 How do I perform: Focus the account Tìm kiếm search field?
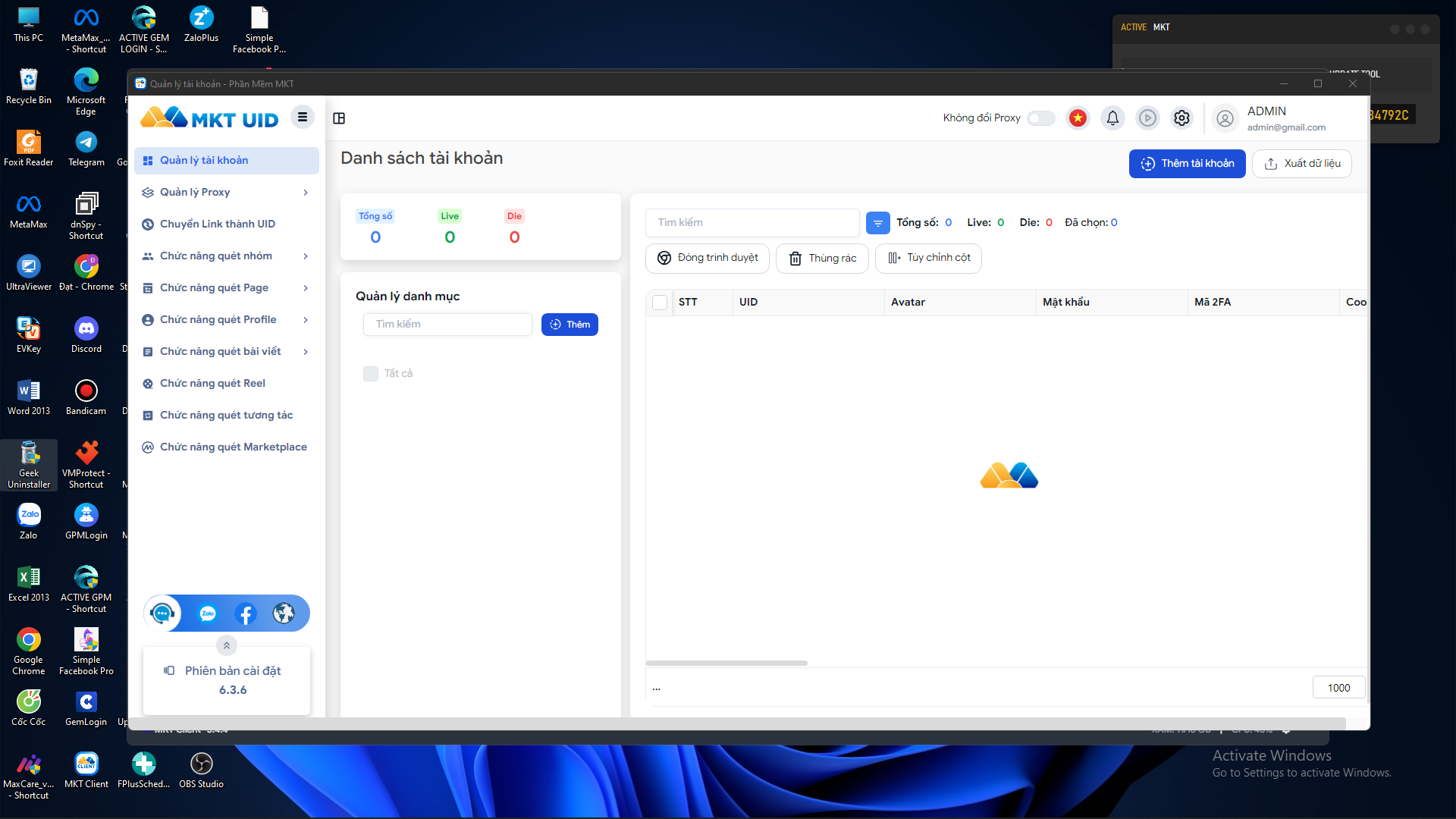point(752,223)
